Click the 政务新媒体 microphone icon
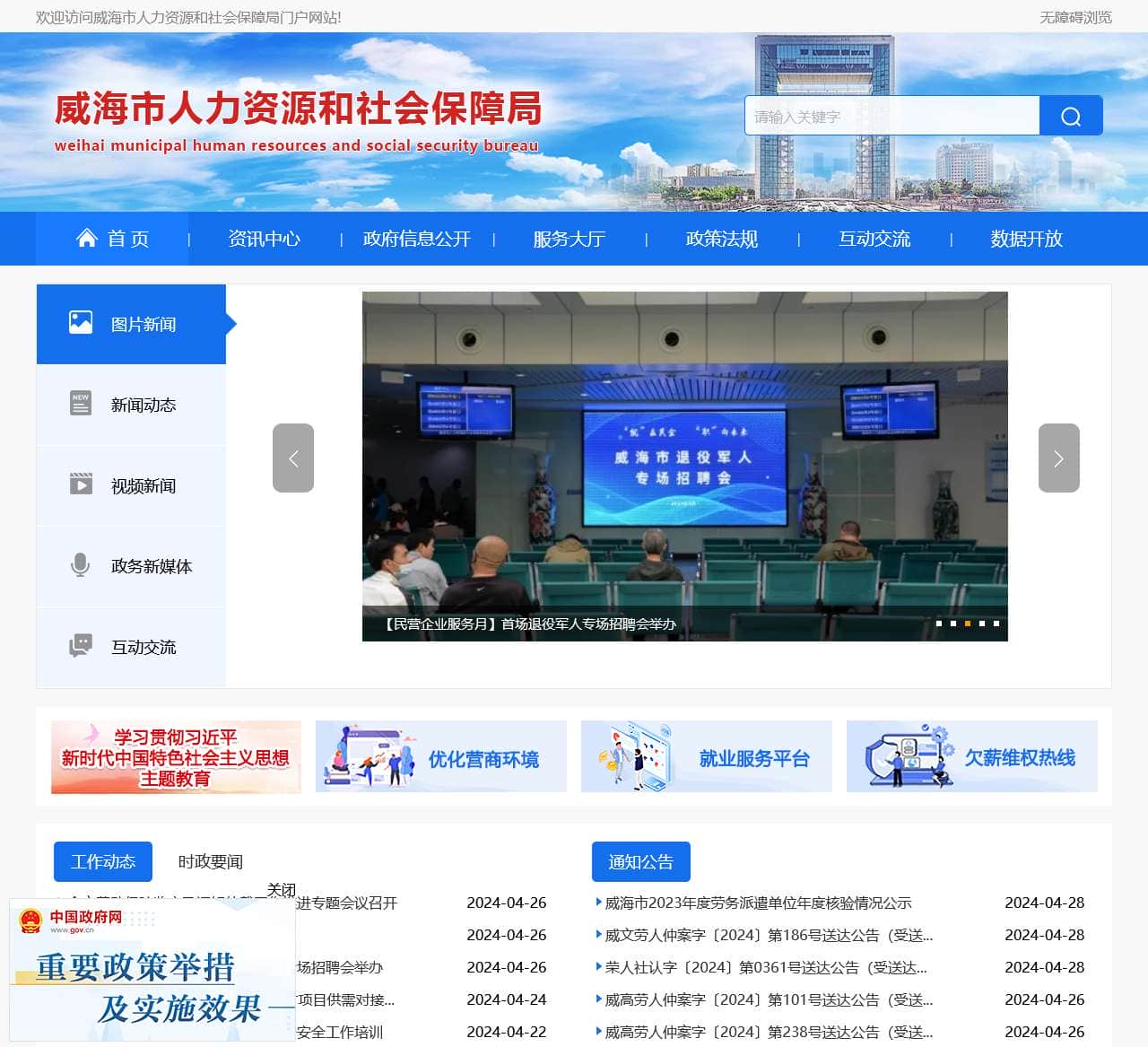Viewport: 1148px width, 1047px height. point(81,565)
